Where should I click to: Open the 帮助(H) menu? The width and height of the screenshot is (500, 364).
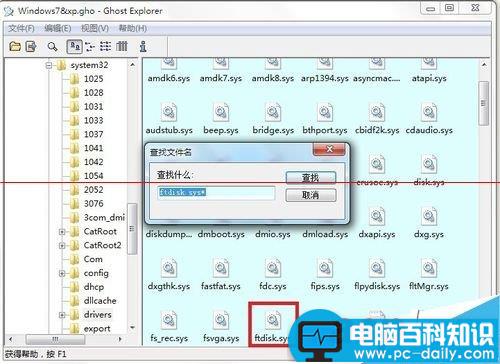(x=133, y=29)
